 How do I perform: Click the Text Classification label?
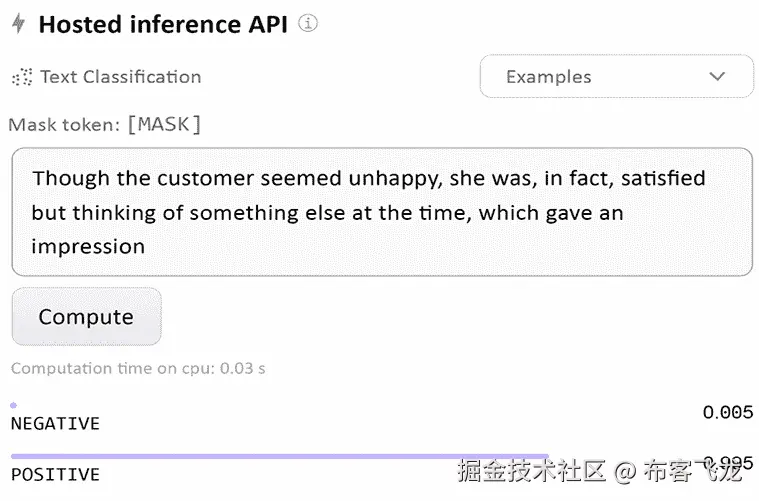[x=120, y=77]
